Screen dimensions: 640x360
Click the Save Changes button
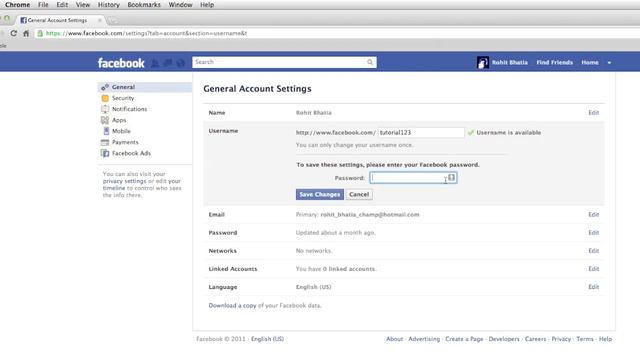click(x=320, y=194)
